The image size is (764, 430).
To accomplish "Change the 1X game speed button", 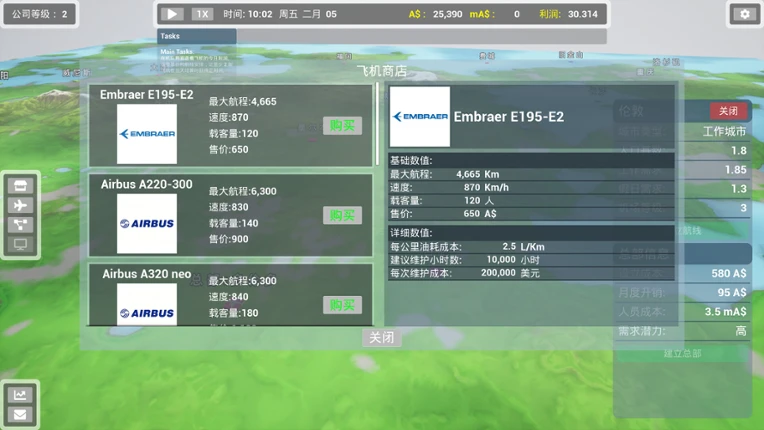I will pos(202,14).
